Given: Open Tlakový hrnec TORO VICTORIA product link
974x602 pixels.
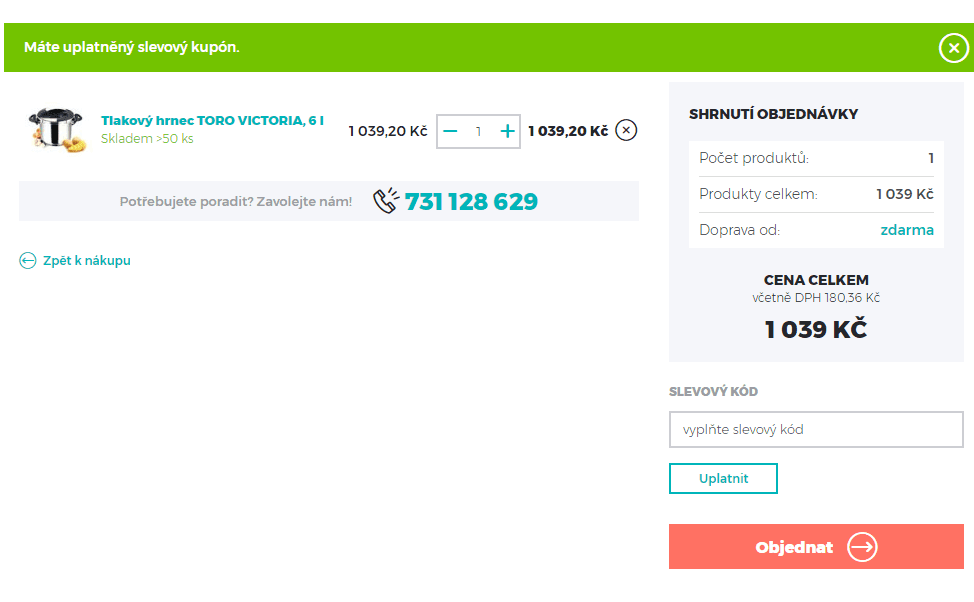Looking at the screenshot, I should point(212,121).
